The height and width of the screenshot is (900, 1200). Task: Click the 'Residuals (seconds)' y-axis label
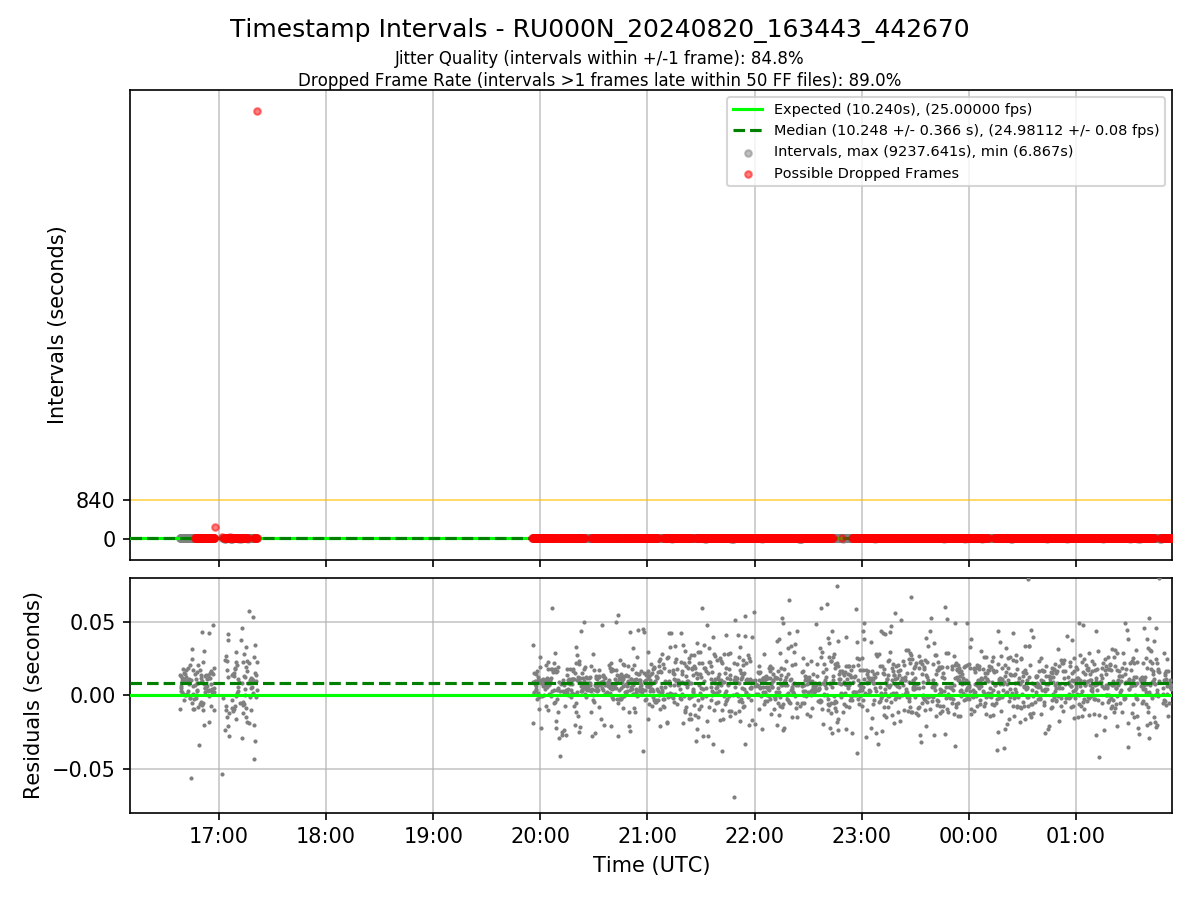click(x=33, y=695)
